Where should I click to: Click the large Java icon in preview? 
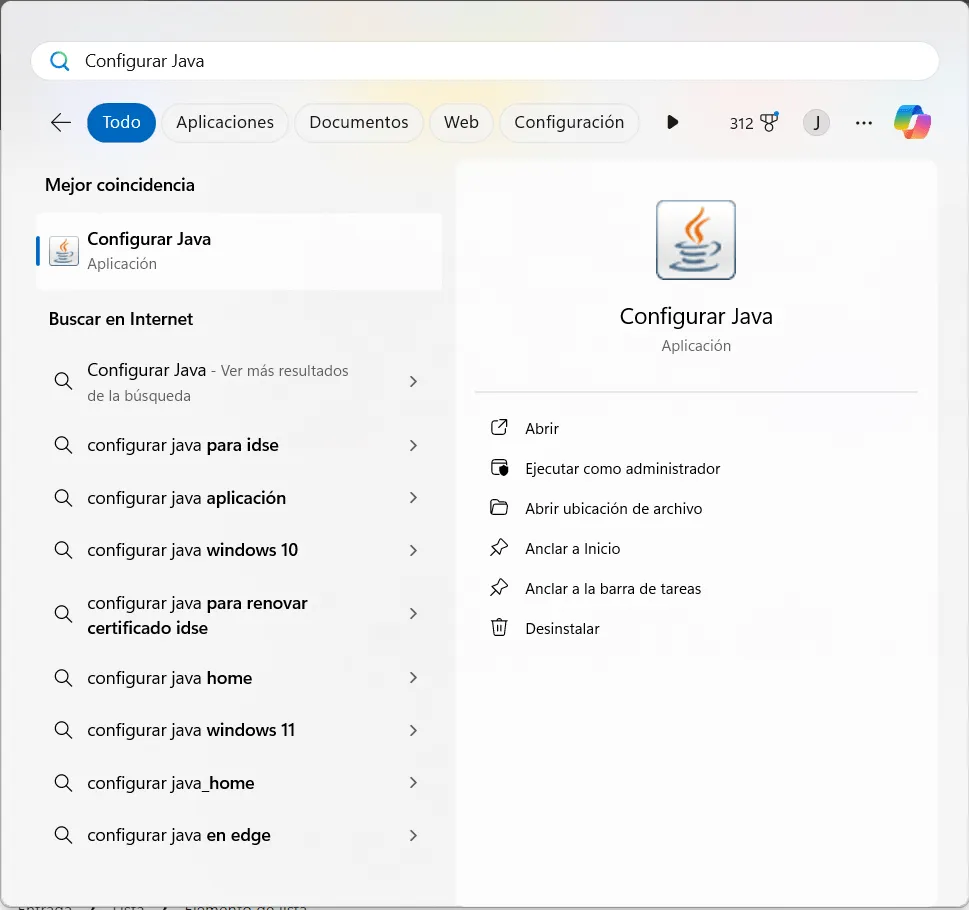click(x=696, y=240)
